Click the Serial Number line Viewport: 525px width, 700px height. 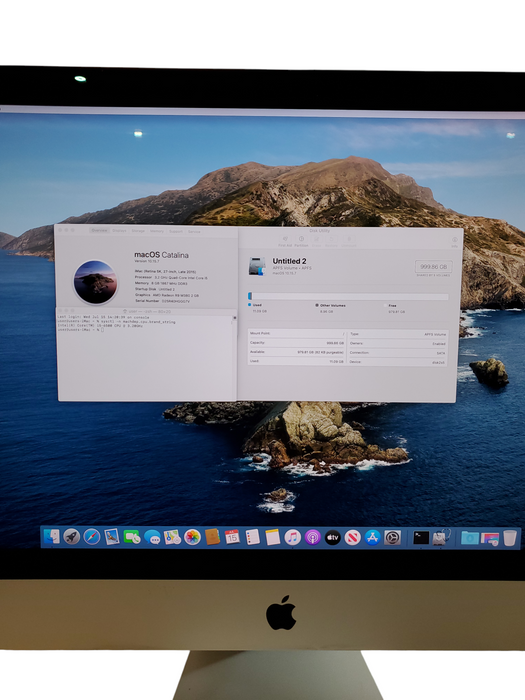[x=162, y=301]
